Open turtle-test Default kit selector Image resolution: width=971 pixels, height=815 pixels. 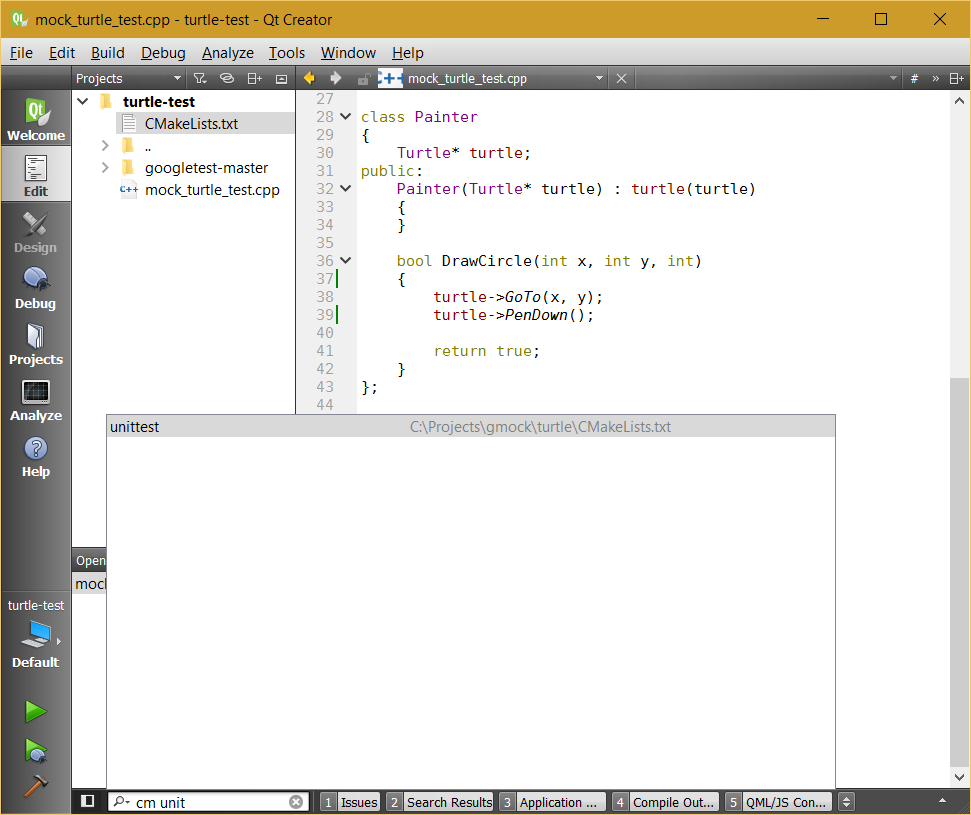click(x=36, y=634)
